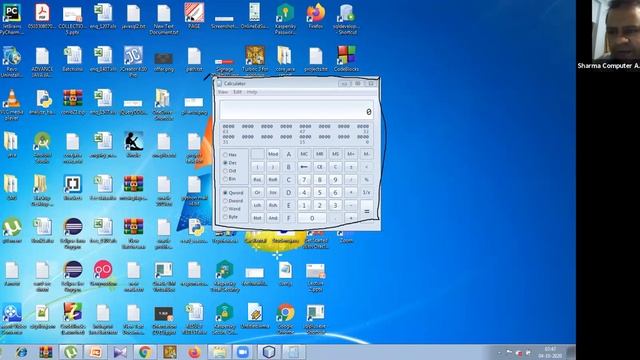
Task: Click the binary bit display panel
Action: coord(296,133)
